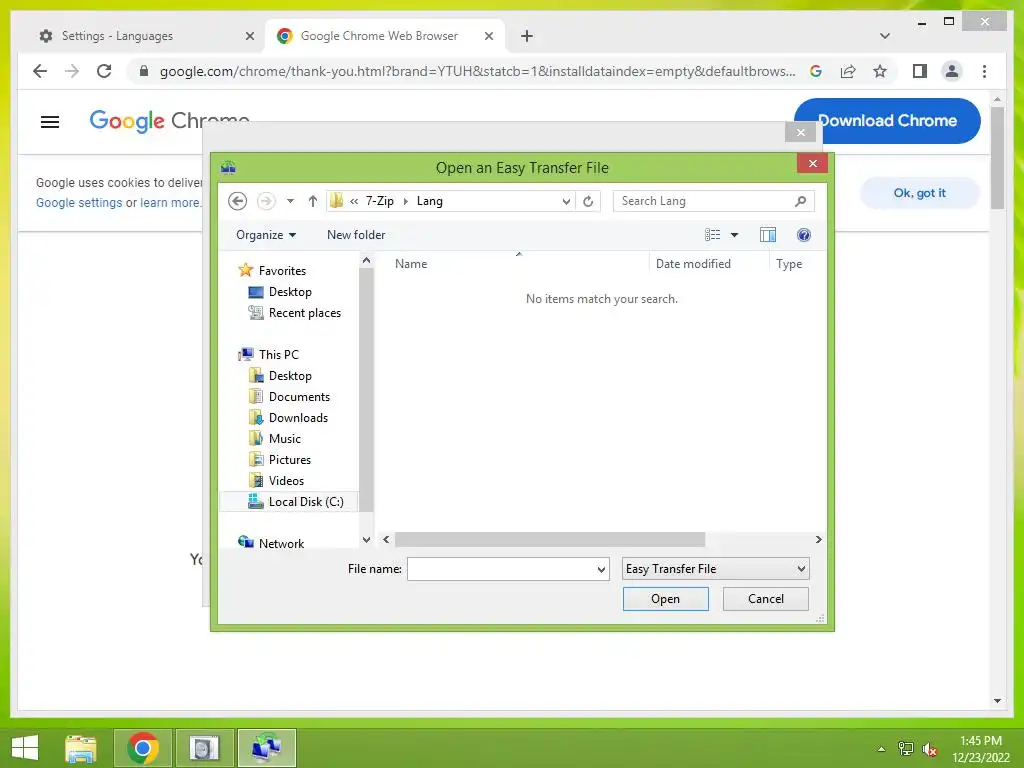This screenshot has height=768, width=1024.
Task: Click the dialog Back navigation arrow
Action: point(238,201)
